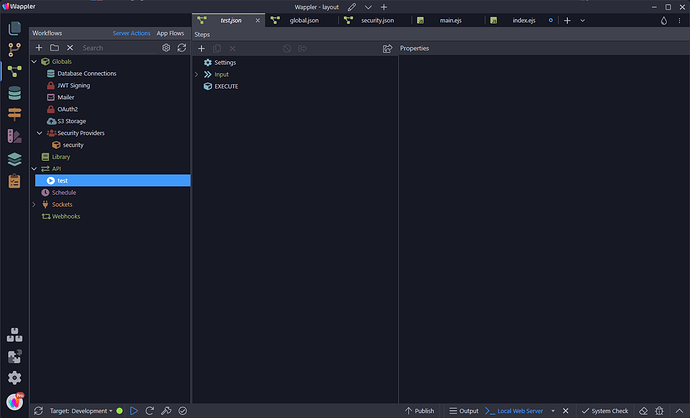The height and width of the screenshot is (418, 690).
Task: Select the Webhooks tree item
Action: pos(66,216)
